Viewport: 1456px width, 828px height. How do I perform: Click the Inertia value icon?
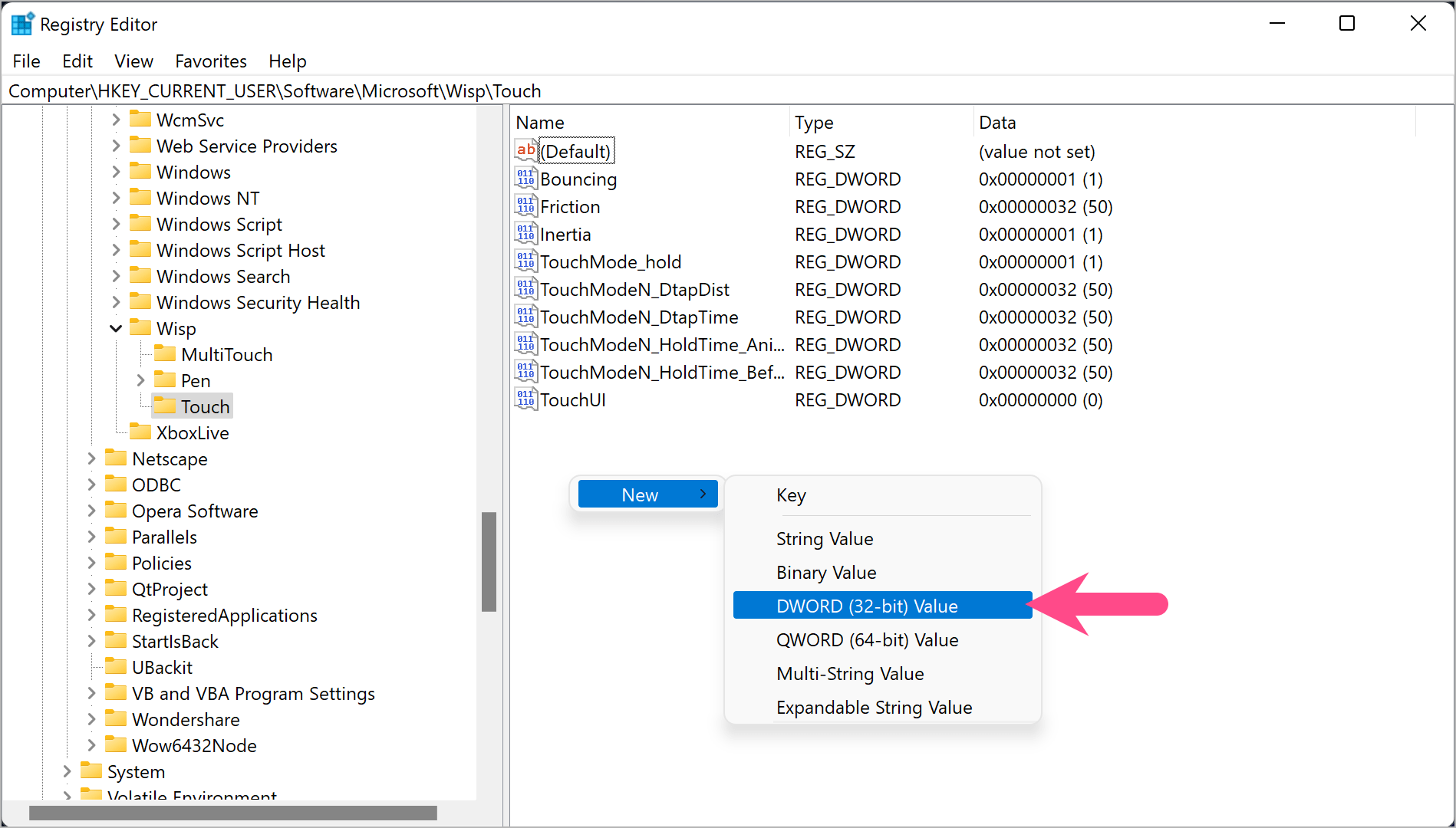click(x=525, y=234)
